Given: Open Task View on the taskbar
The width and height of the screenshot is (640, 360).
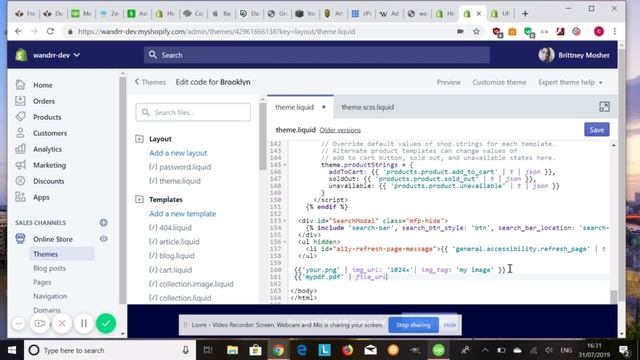Looking at the screenshot, I should pyautogui.click(x=208, y=350).
